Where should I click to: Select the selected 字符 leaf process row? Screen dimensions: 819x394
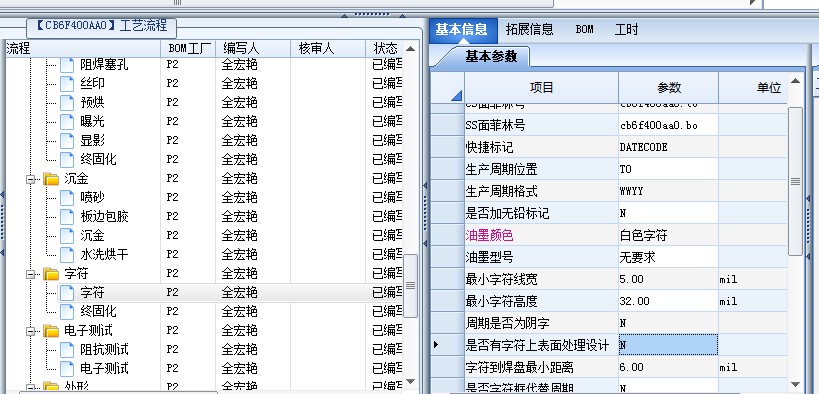click(x=230, y=293)
